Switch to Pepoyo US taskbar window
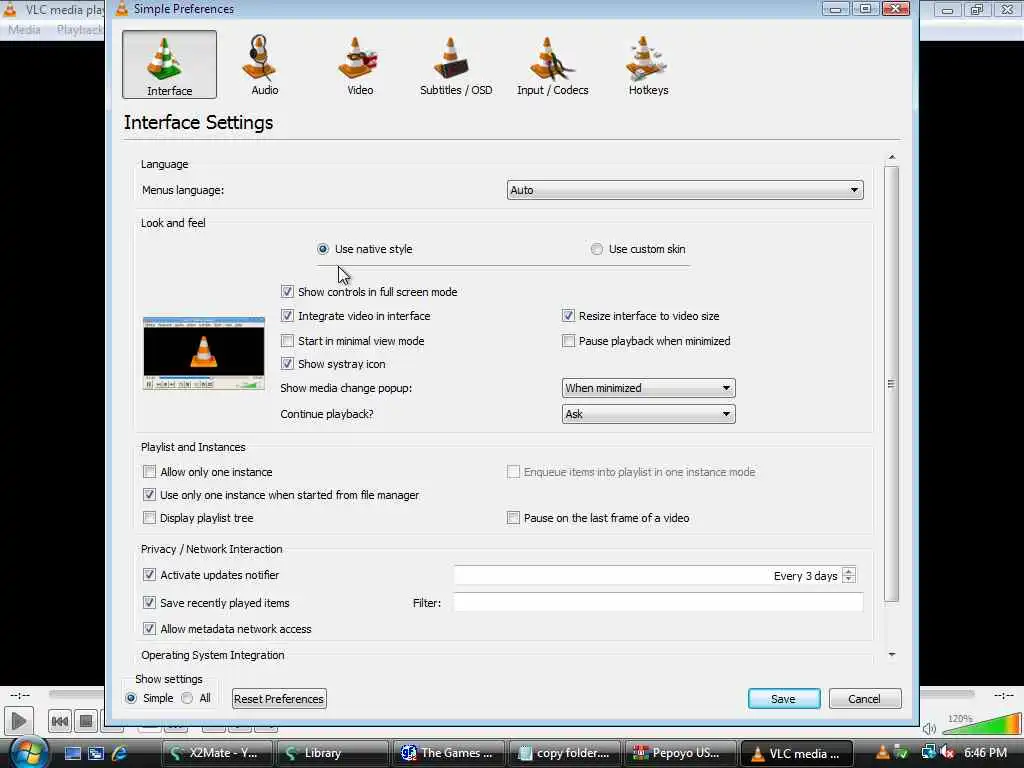The image size is (1024, 768). point(679,753)
